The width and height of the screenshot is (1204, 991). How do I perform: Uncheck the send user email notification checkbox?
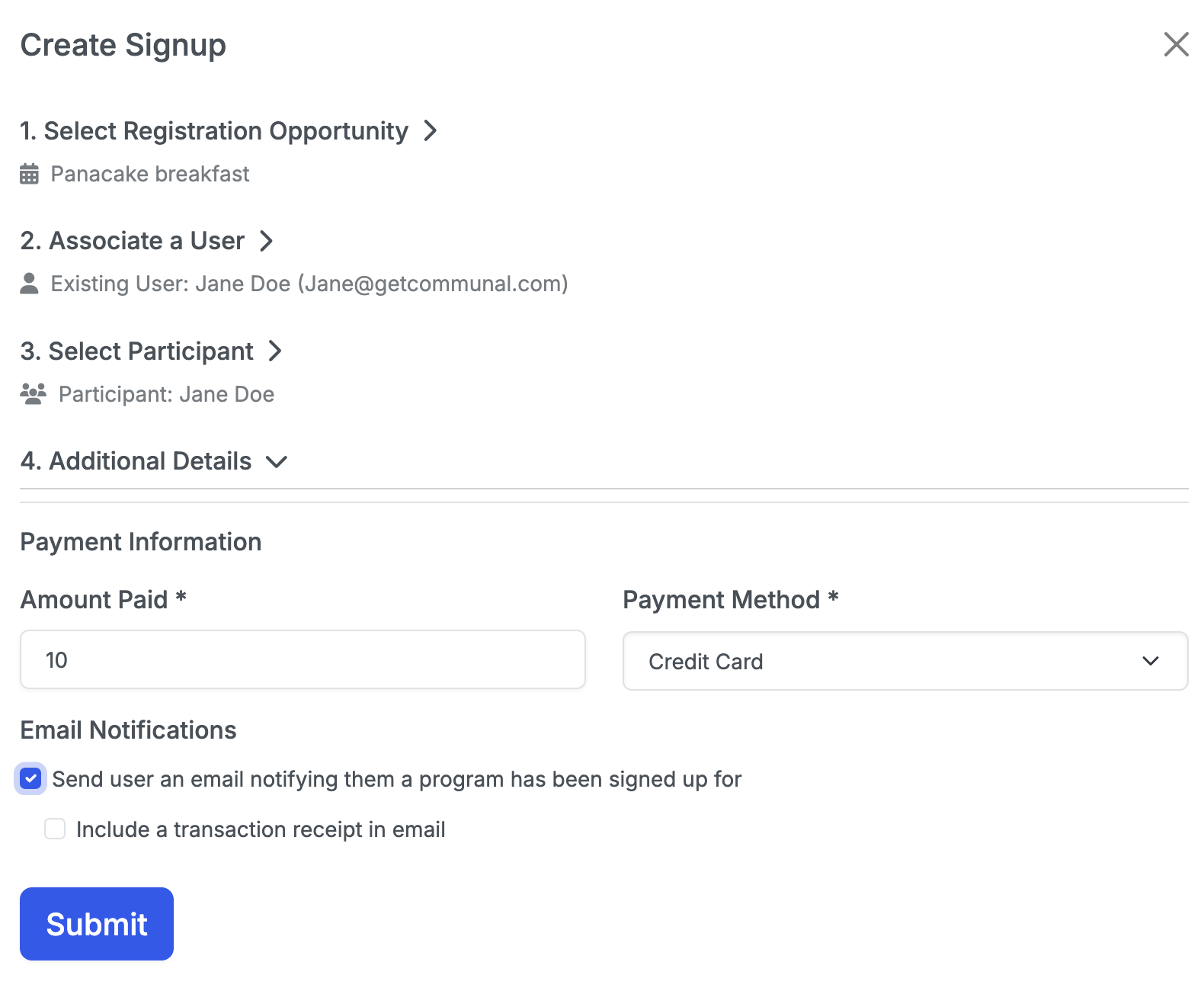pyautogui.click(x=30, y=779)
